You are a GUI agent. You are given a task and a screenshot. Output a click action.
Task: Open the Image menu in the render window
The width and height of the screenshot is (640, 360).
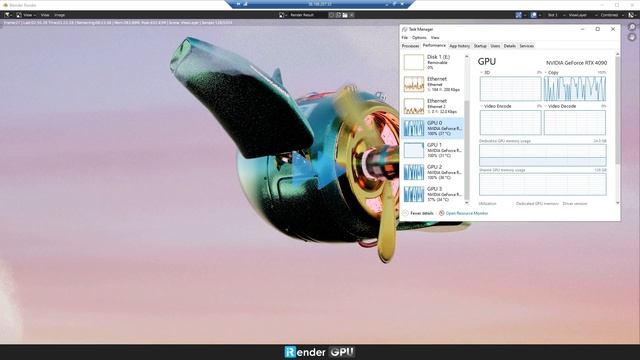pyautogui.click(x=60, y=15)
